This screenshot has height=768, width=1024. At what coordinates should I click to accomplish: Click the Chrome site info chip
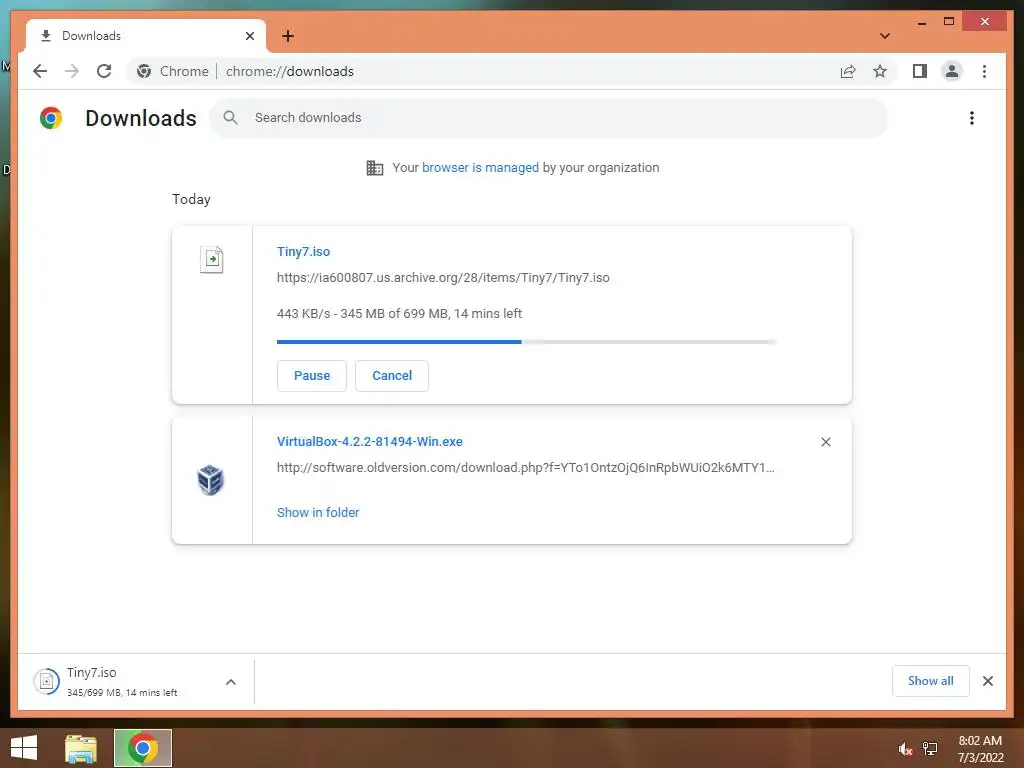click(172, 71)
